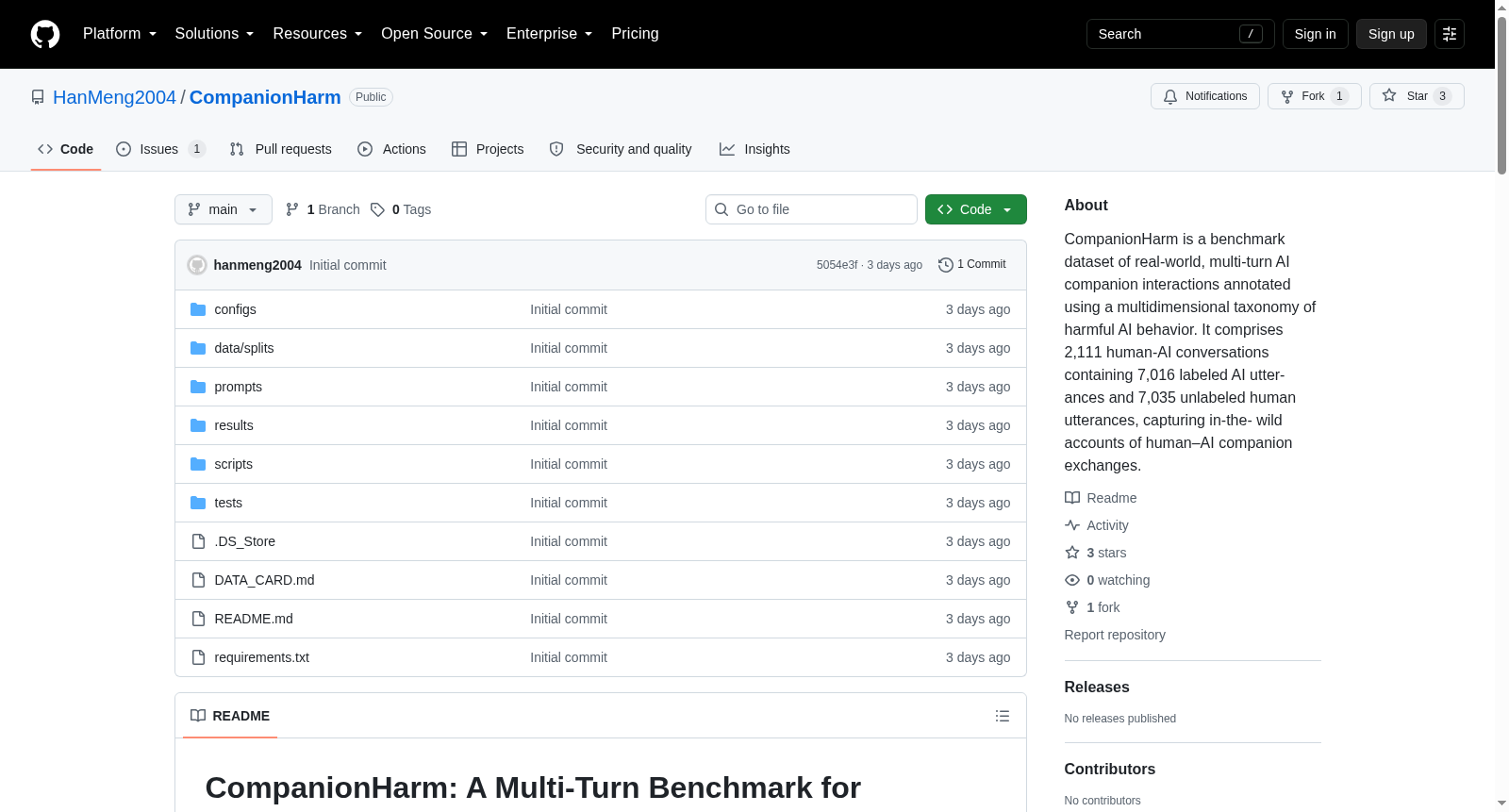This screenshot has width=1509, height=812.
Task: Click Report repository link
Action: (x=1115, y=635)
